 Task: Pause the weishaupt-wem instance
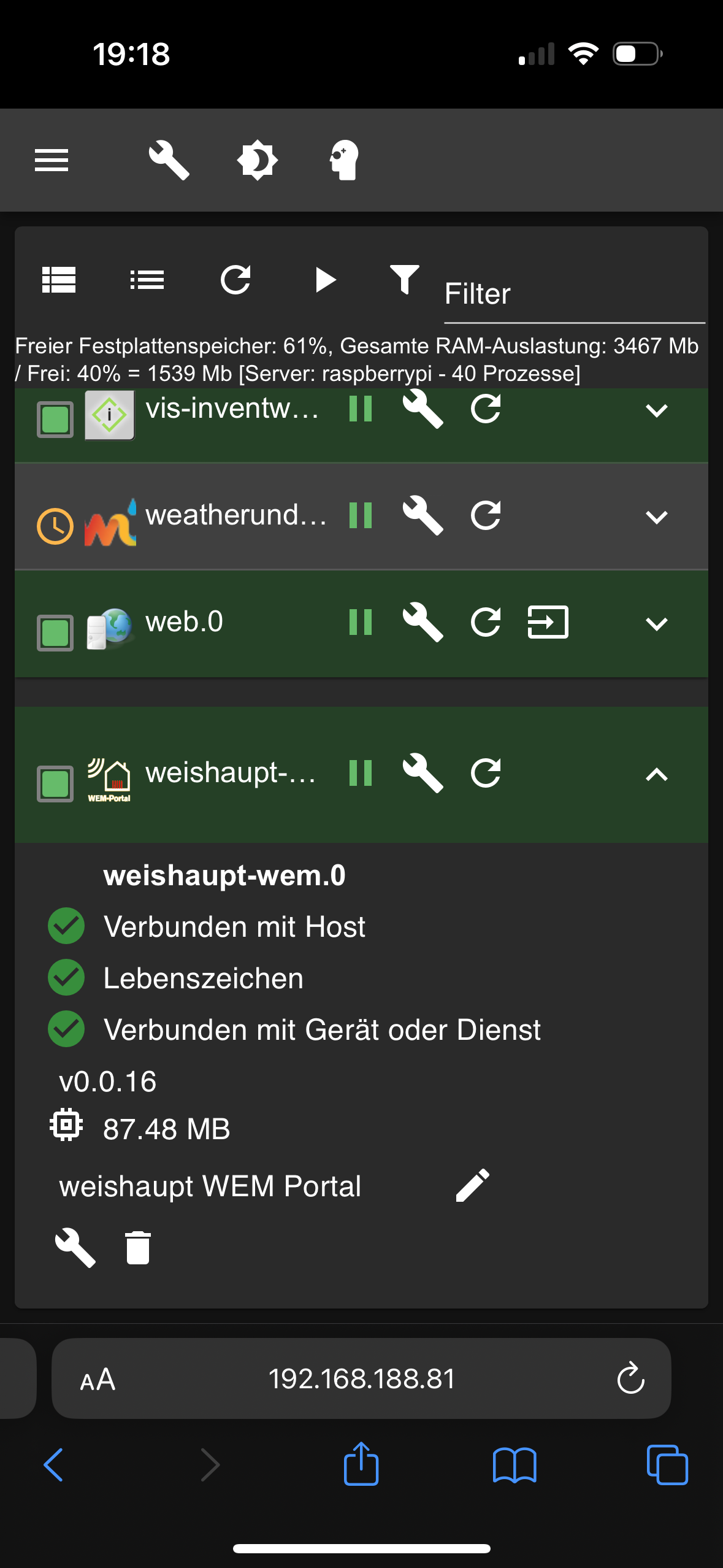[361, 773]
